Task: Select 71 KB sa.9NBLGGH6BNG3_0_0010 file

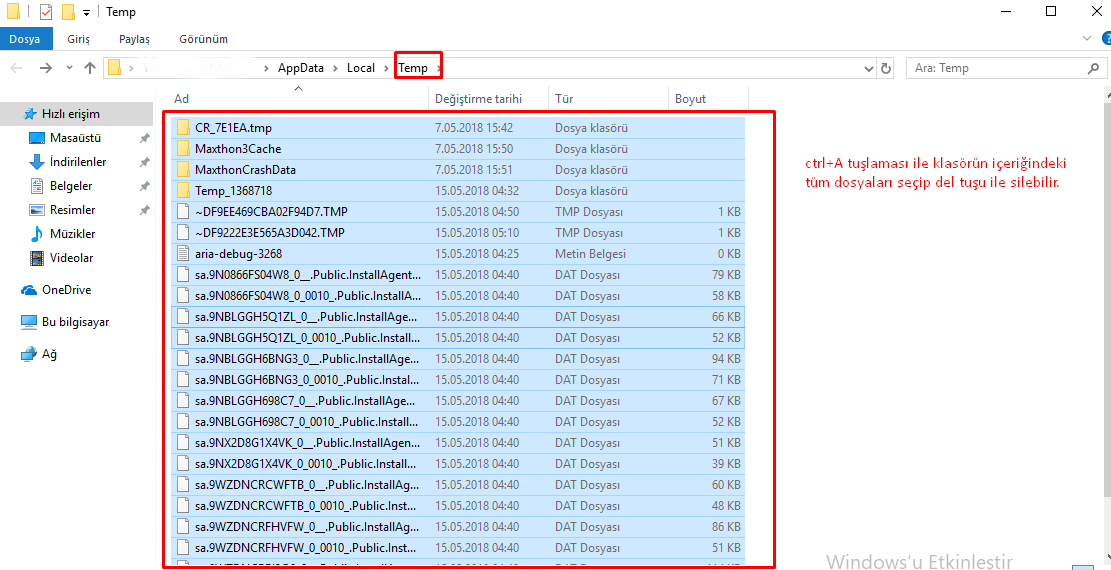Action: pyautogui.click(x=458, y=380)
